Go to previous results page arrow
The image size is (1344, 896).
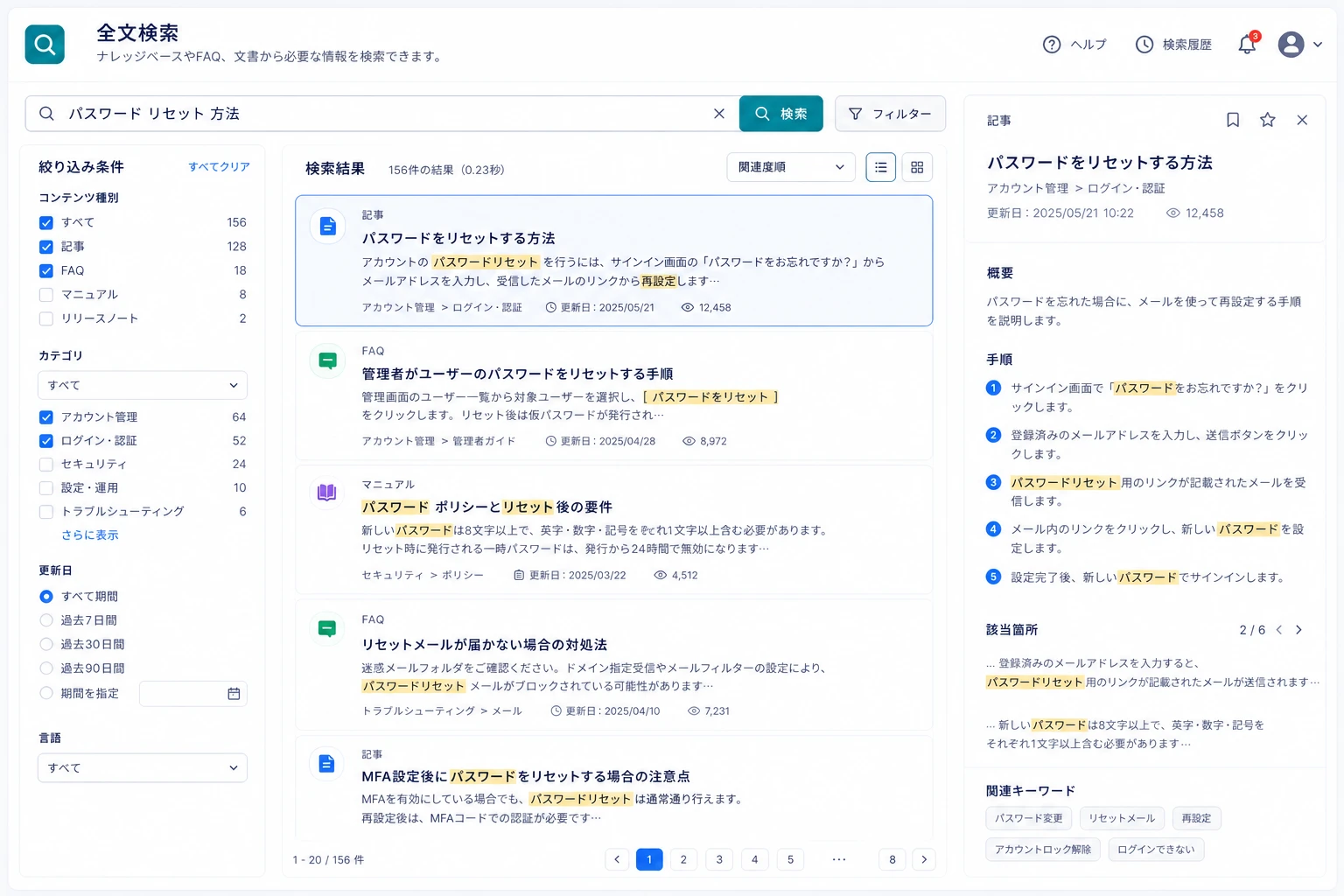617,859
